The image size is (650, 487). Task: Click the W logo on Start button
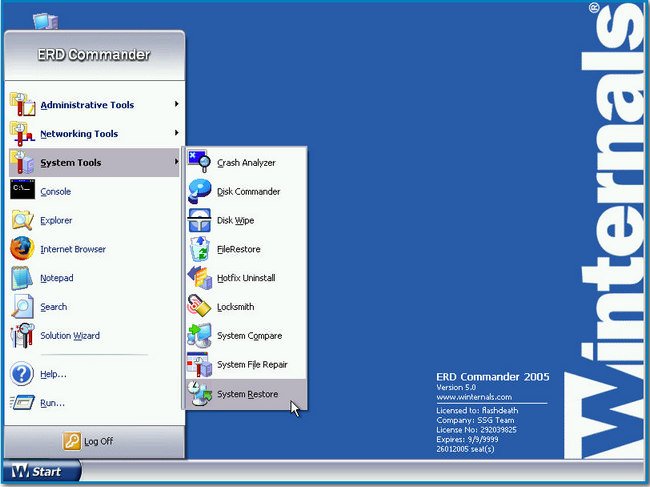pos(20,471)
